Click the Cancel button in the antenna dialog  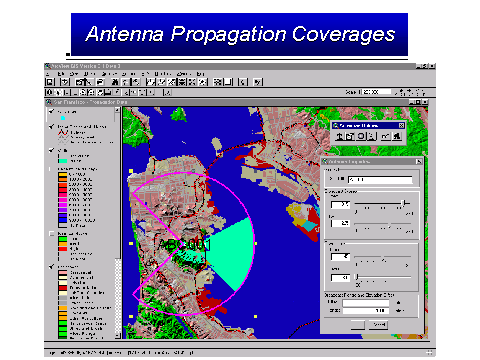pos(378,324)
